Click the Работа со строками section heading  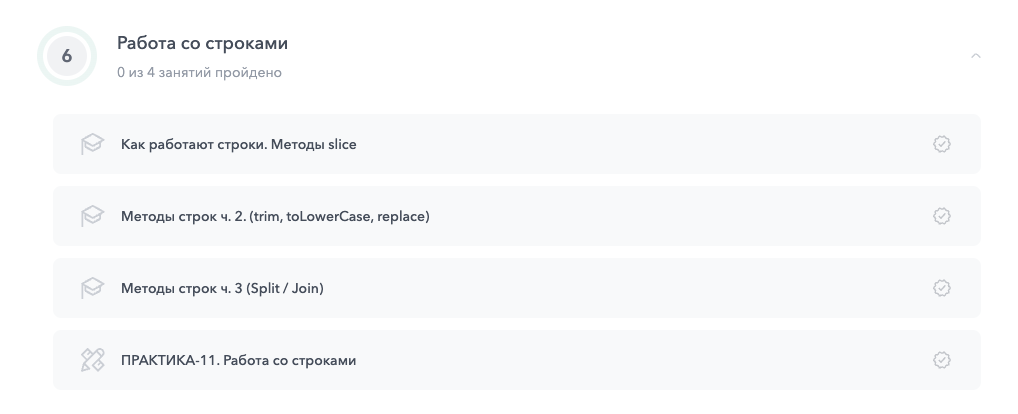point(203,44)
